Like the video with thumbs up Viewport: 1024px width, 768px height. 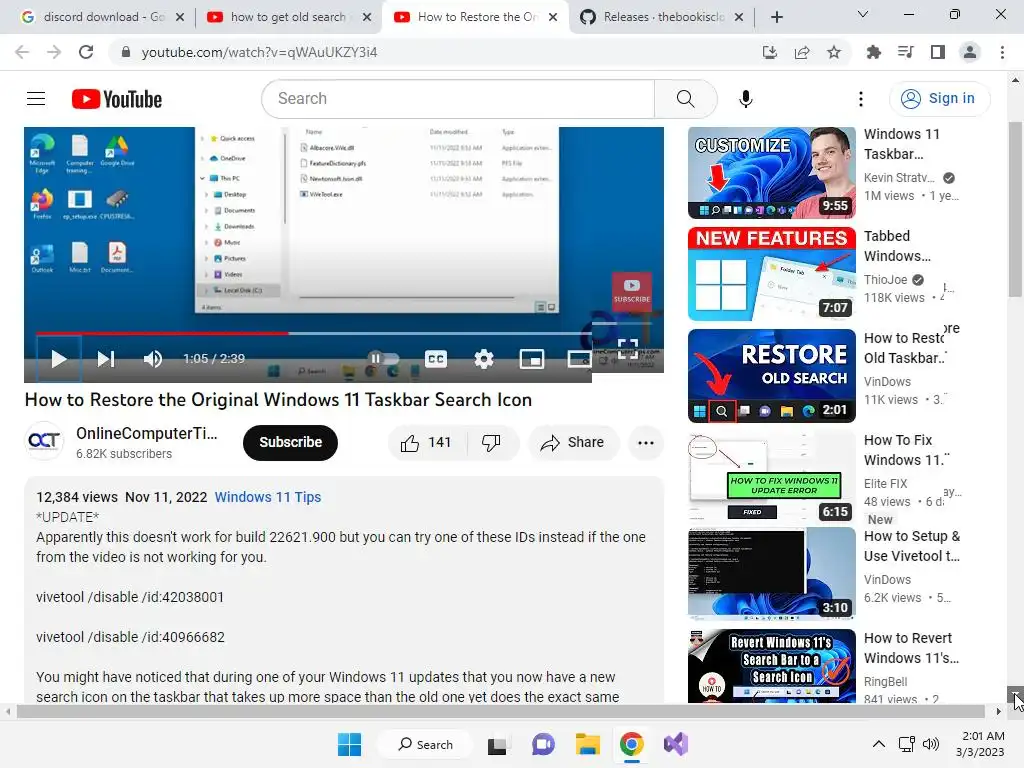coord(426,443)
